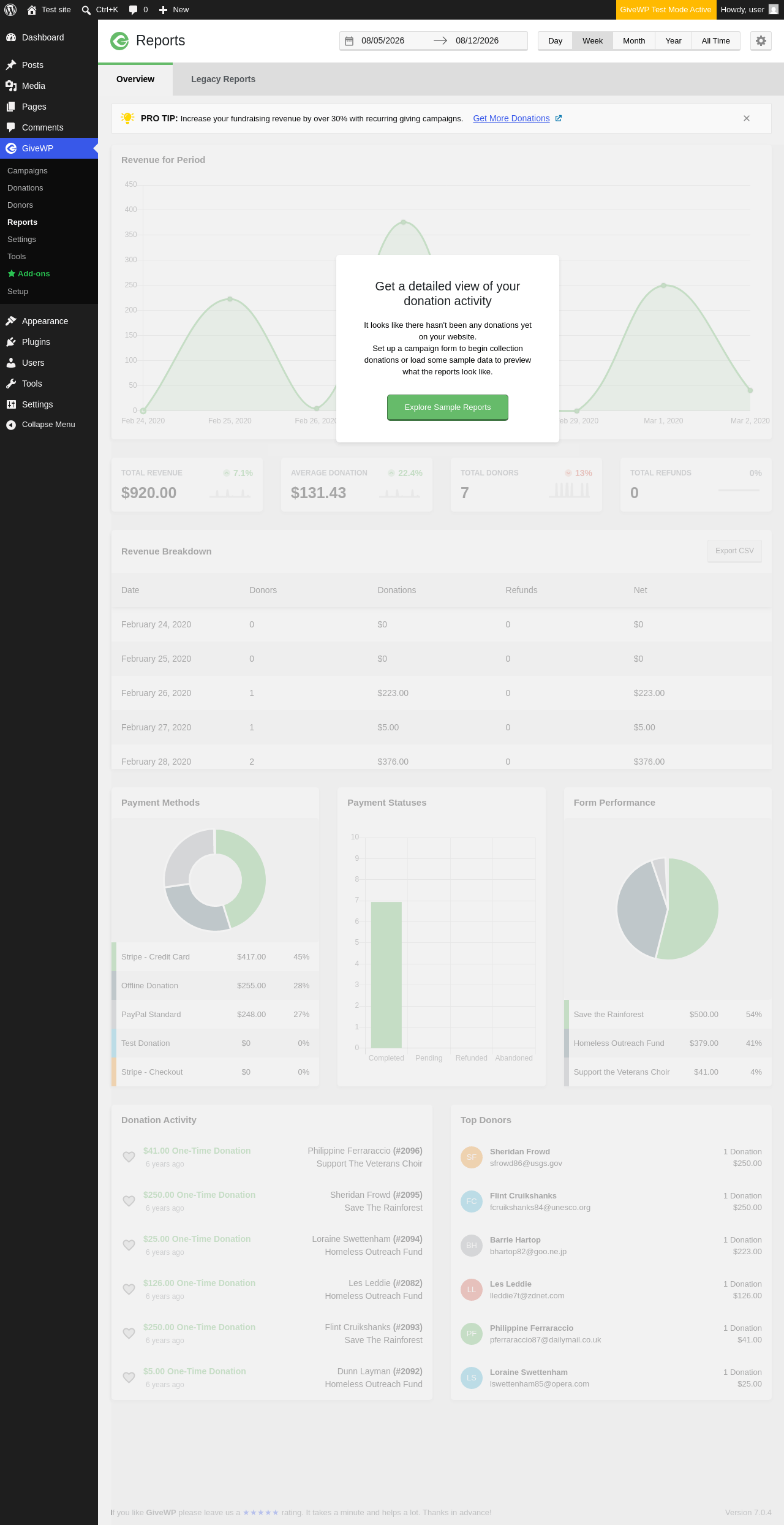
Task: Open the comments bubble in admin bar
Action: 138,10
